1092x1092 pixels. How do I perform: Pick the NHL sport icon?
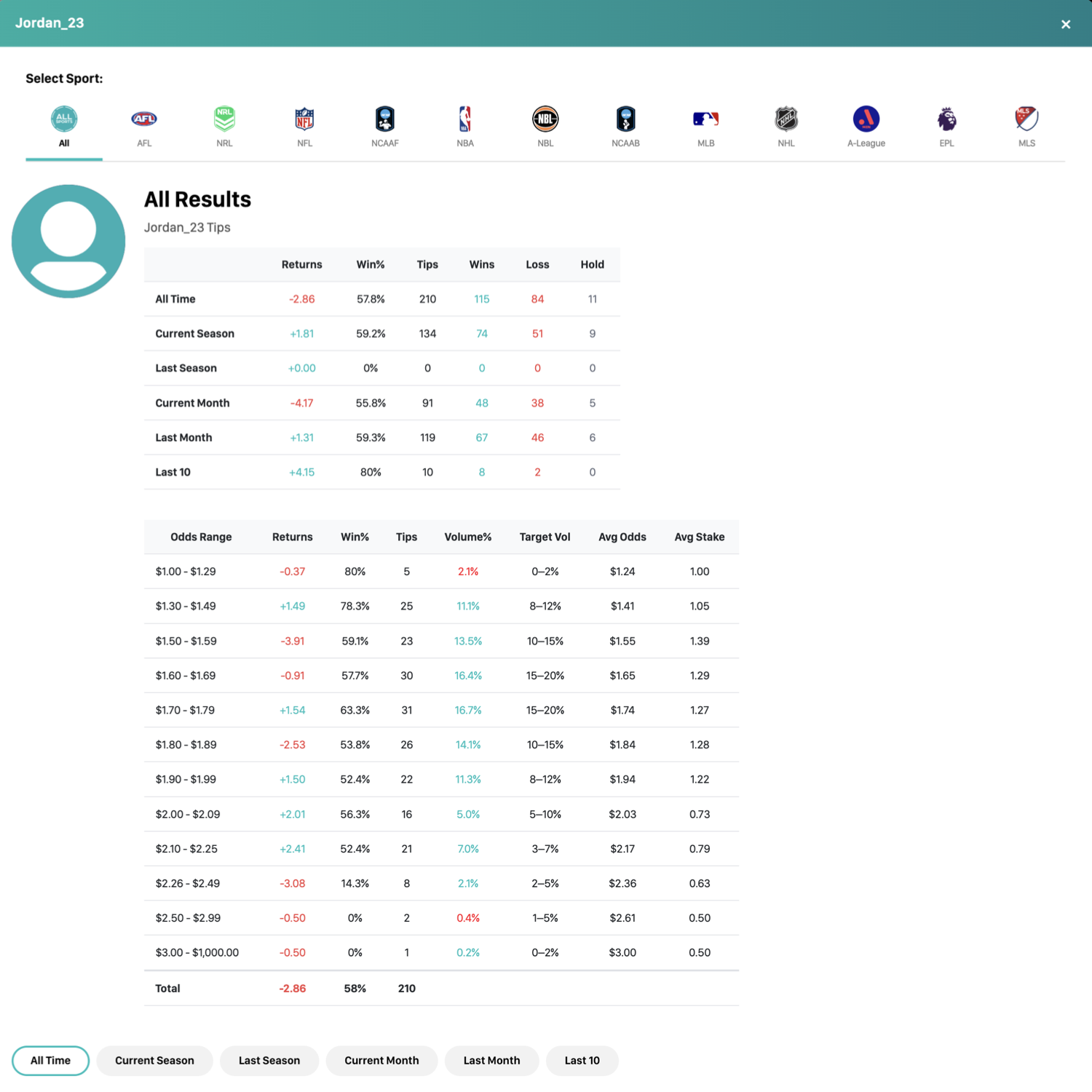click(x=786, y=119)
